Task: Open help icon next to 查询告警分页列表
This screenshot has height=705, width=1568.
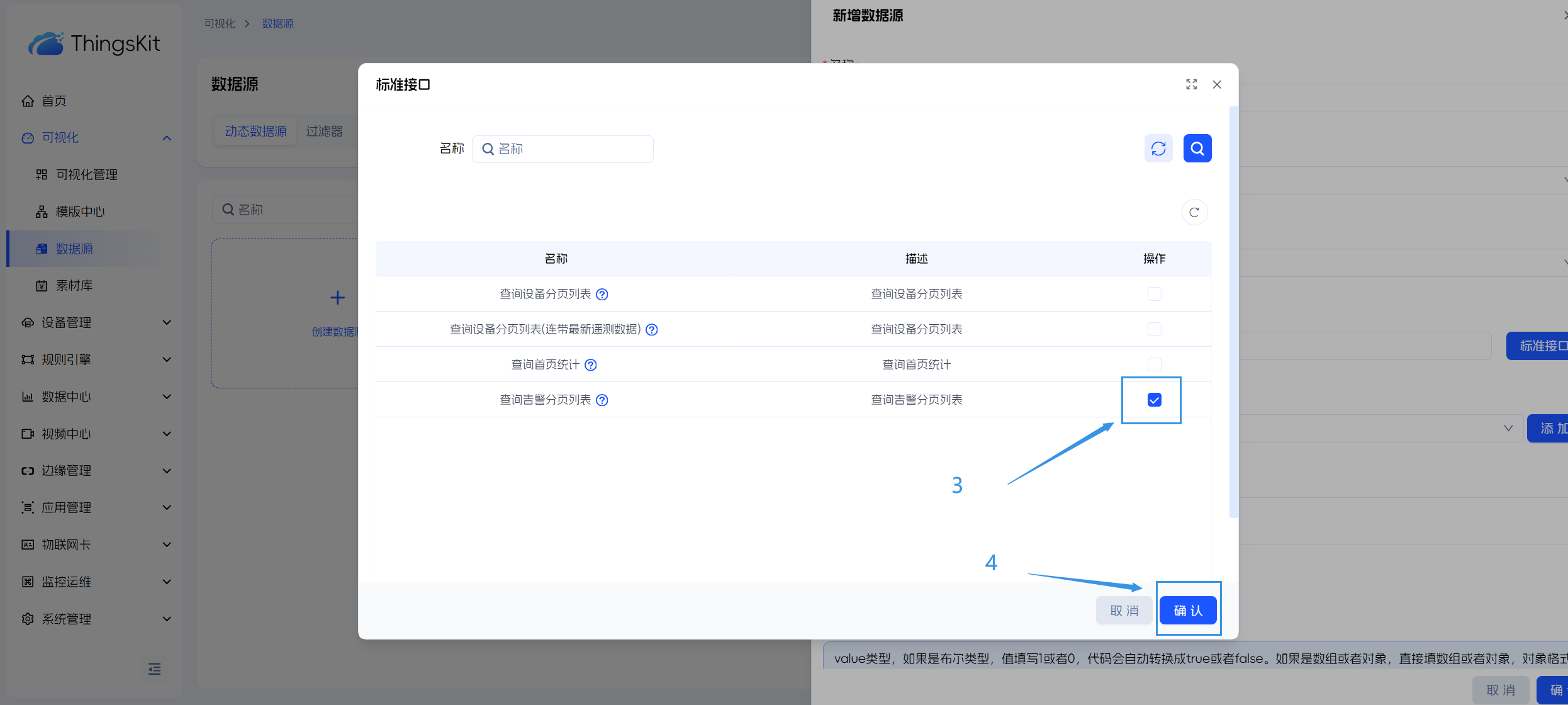Action: pos(602,400)
